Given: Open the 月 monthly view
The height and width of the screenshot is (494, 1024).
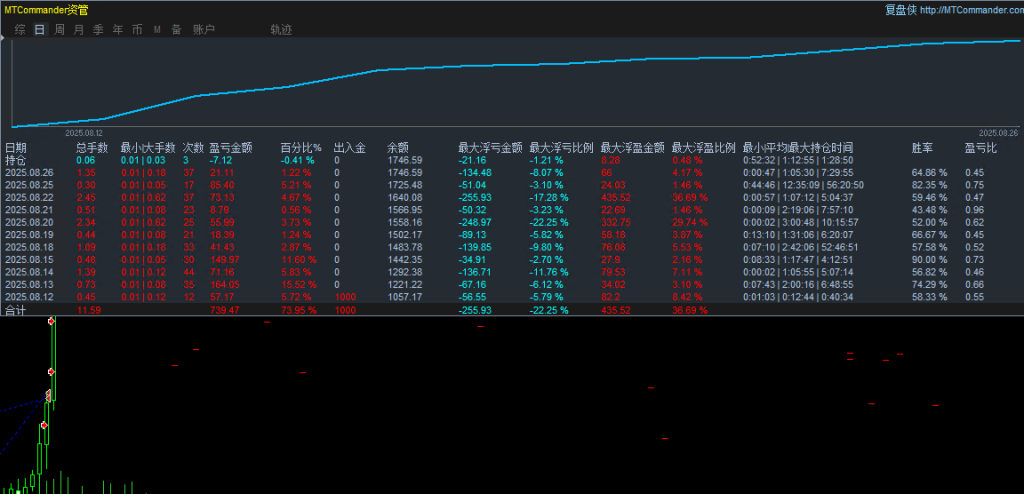Looking at the screenshot, I should 79,30.
